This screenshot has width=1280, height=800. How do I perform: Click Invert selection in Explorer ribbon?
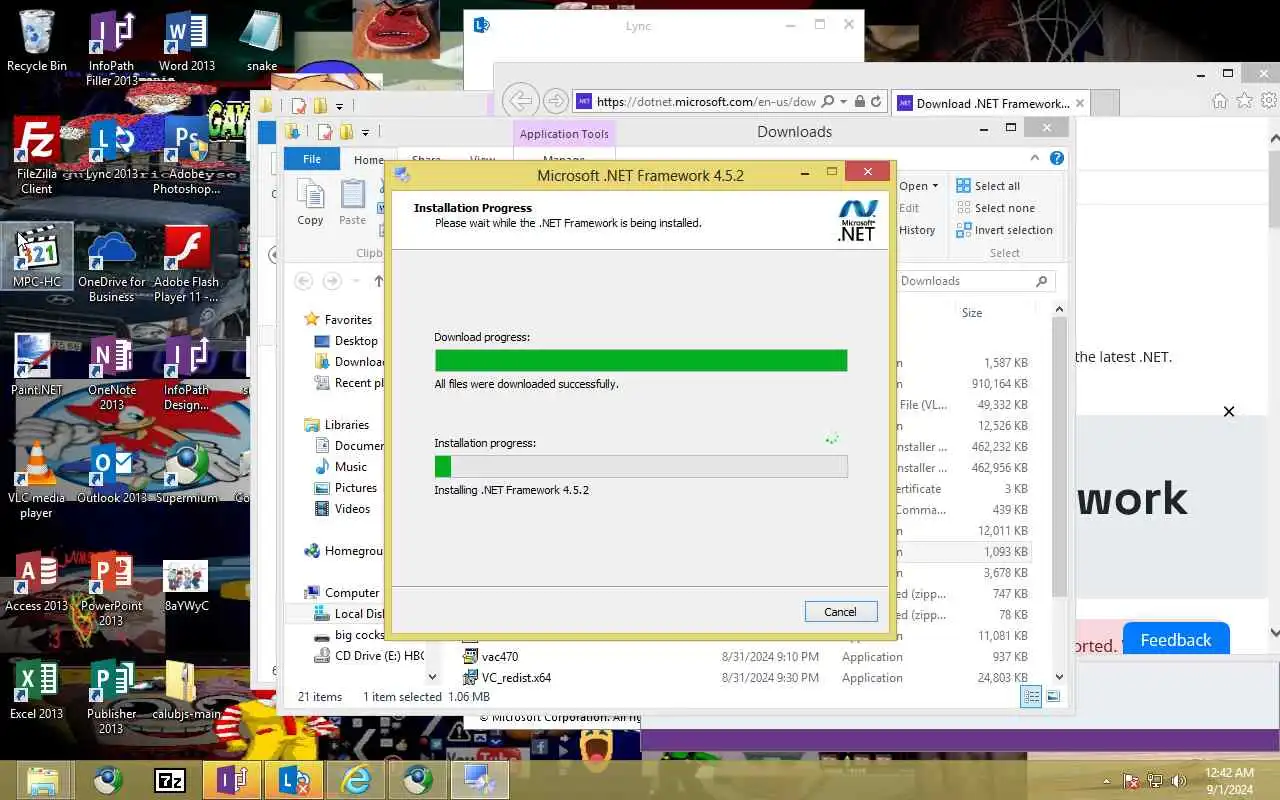pyautogui.click(x=1004, y=230)
